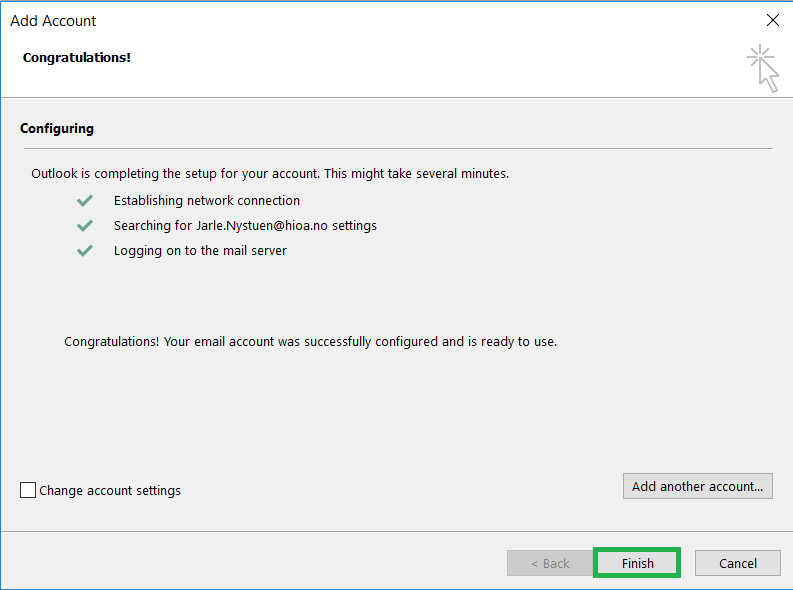Open Add another account option

tap(697, 486)
